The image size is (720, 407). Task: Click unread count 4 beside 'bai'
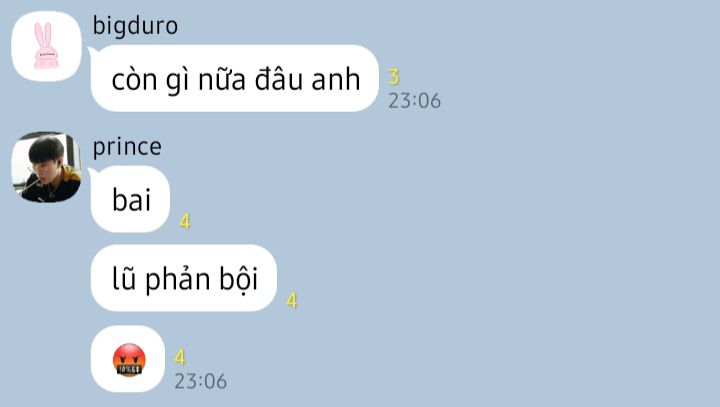click(185, 222)
